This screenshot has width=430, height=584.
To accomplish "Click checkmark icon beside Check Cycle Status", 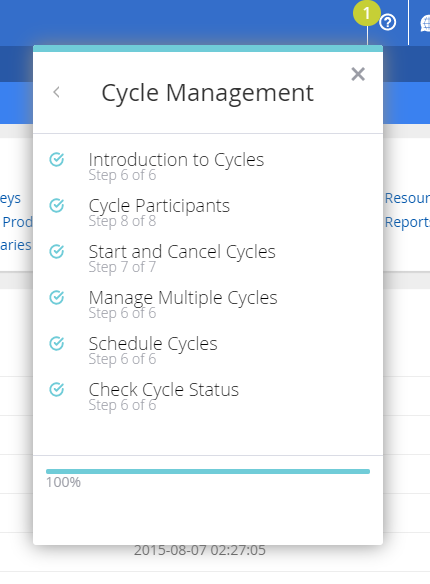I will pyautogui.click(x=57, y=390).
